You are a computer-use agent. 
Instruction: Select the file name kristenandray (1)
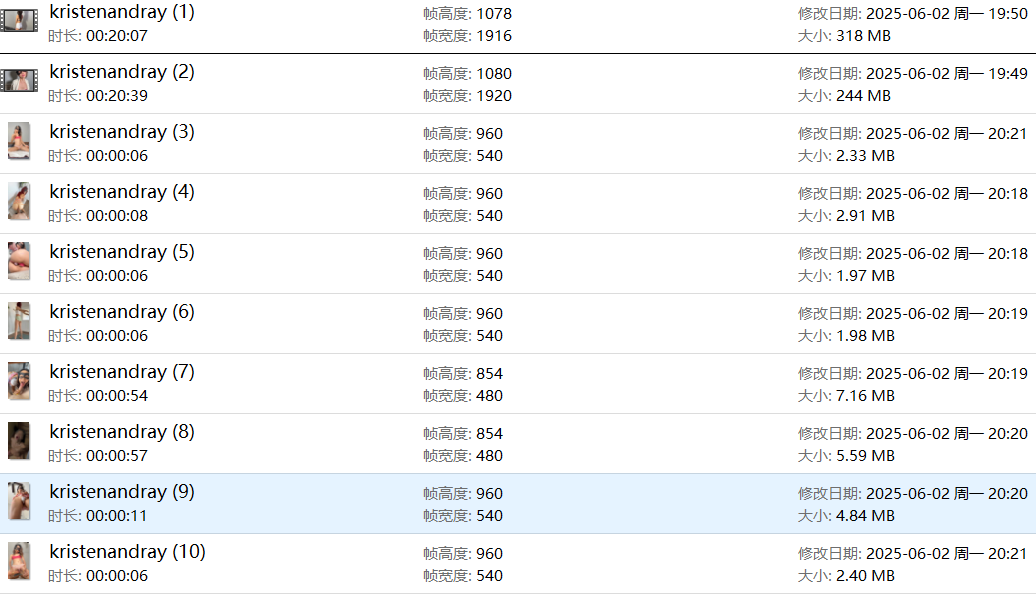point(122,12)
